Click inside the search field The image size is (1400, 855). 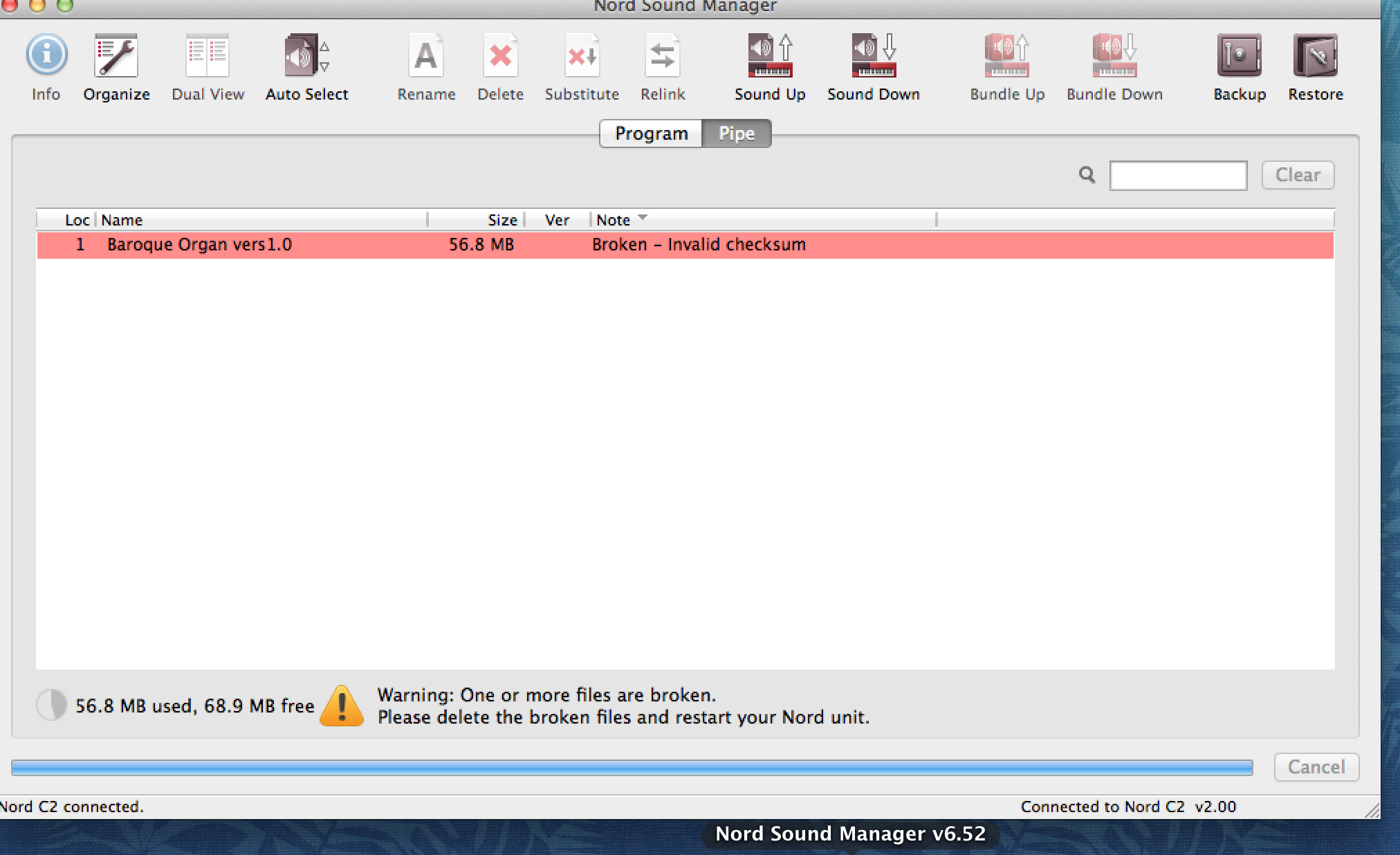pyautogui.click(x=1178, y=176)
